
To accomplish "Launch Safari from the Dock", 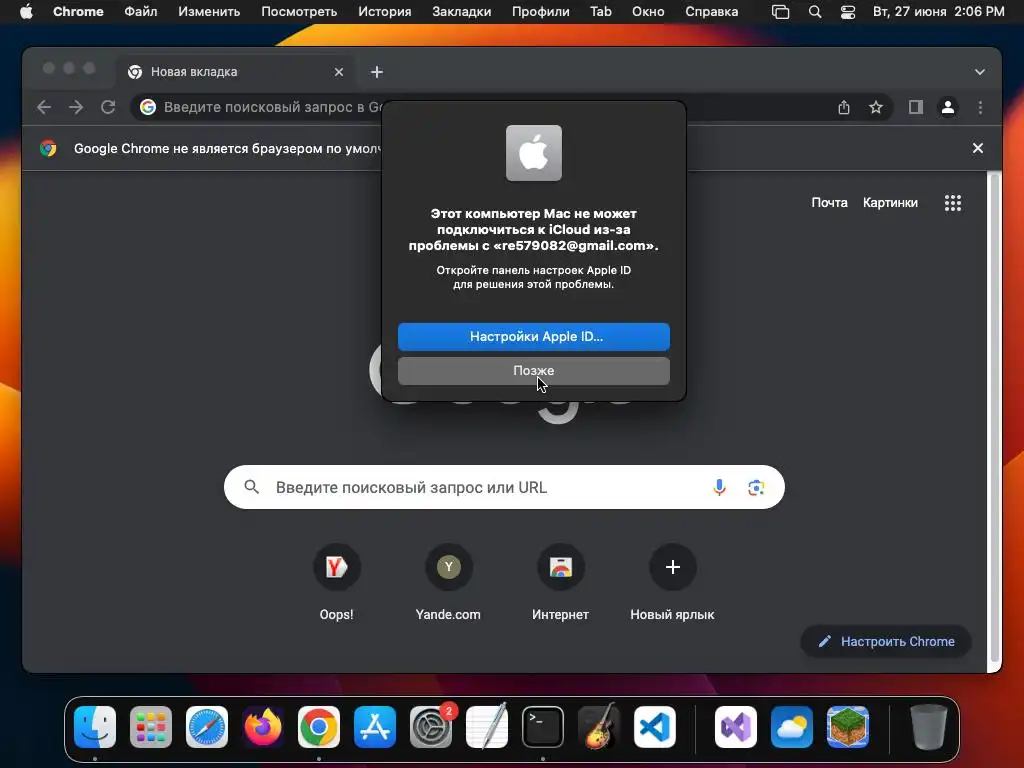I will pos(207,727).
